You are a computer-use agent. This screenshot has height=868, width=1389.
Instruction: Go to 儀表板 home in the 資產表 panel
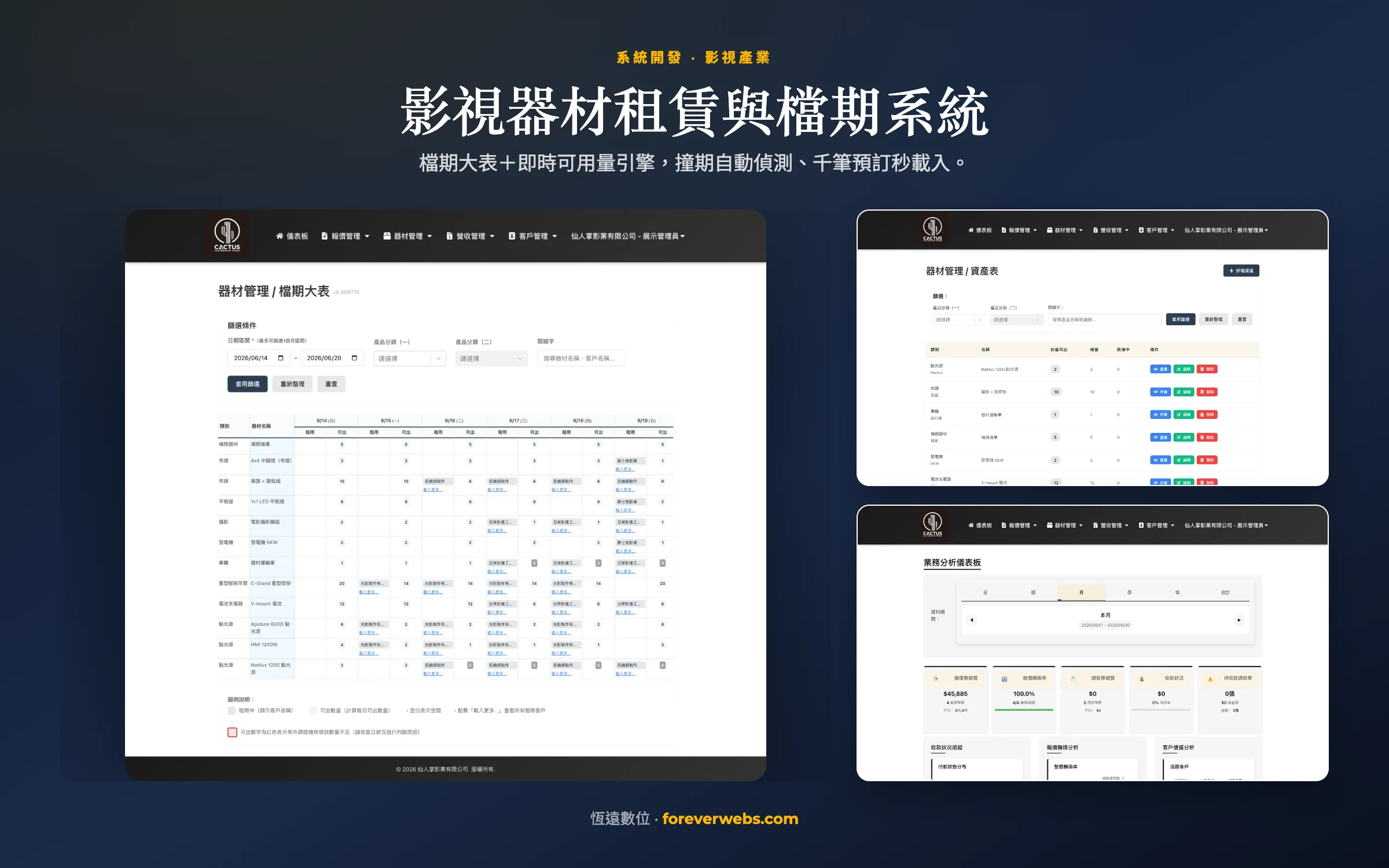tap(980, 230)
